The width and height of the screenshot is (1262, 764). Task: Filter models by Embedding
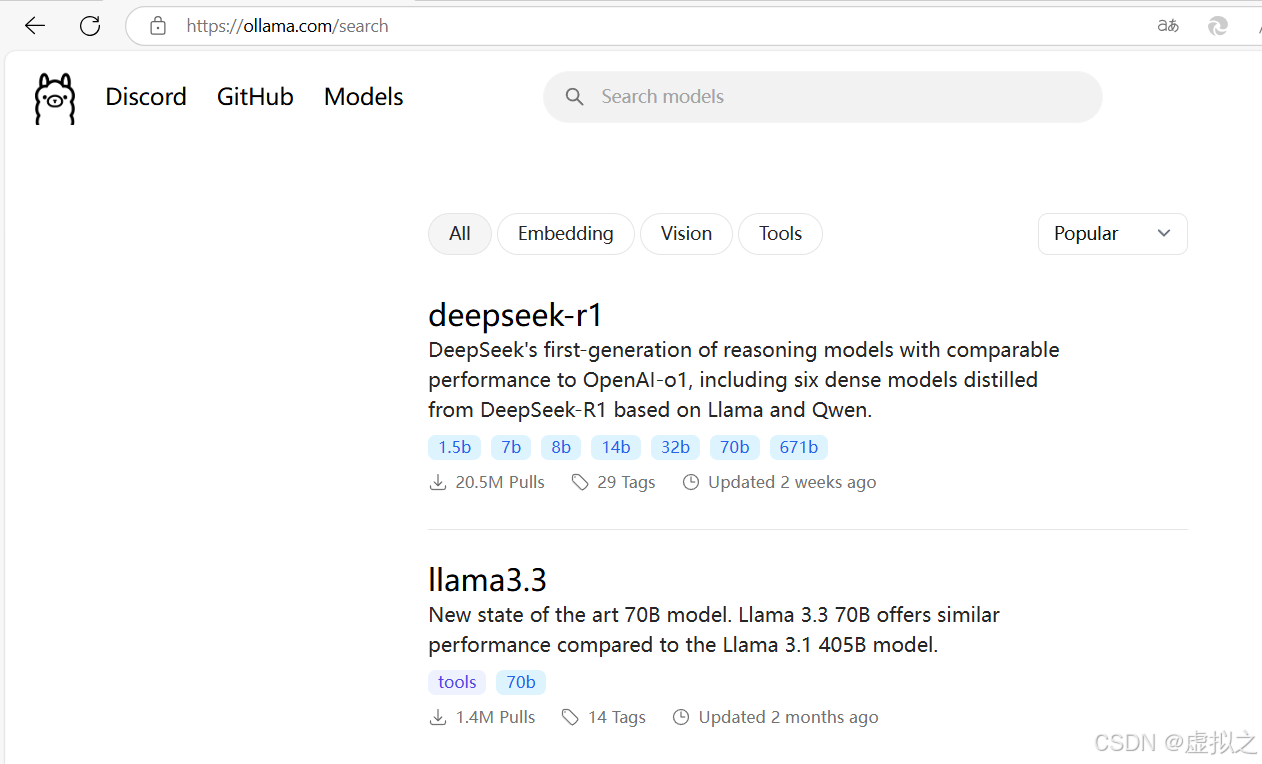566,234
